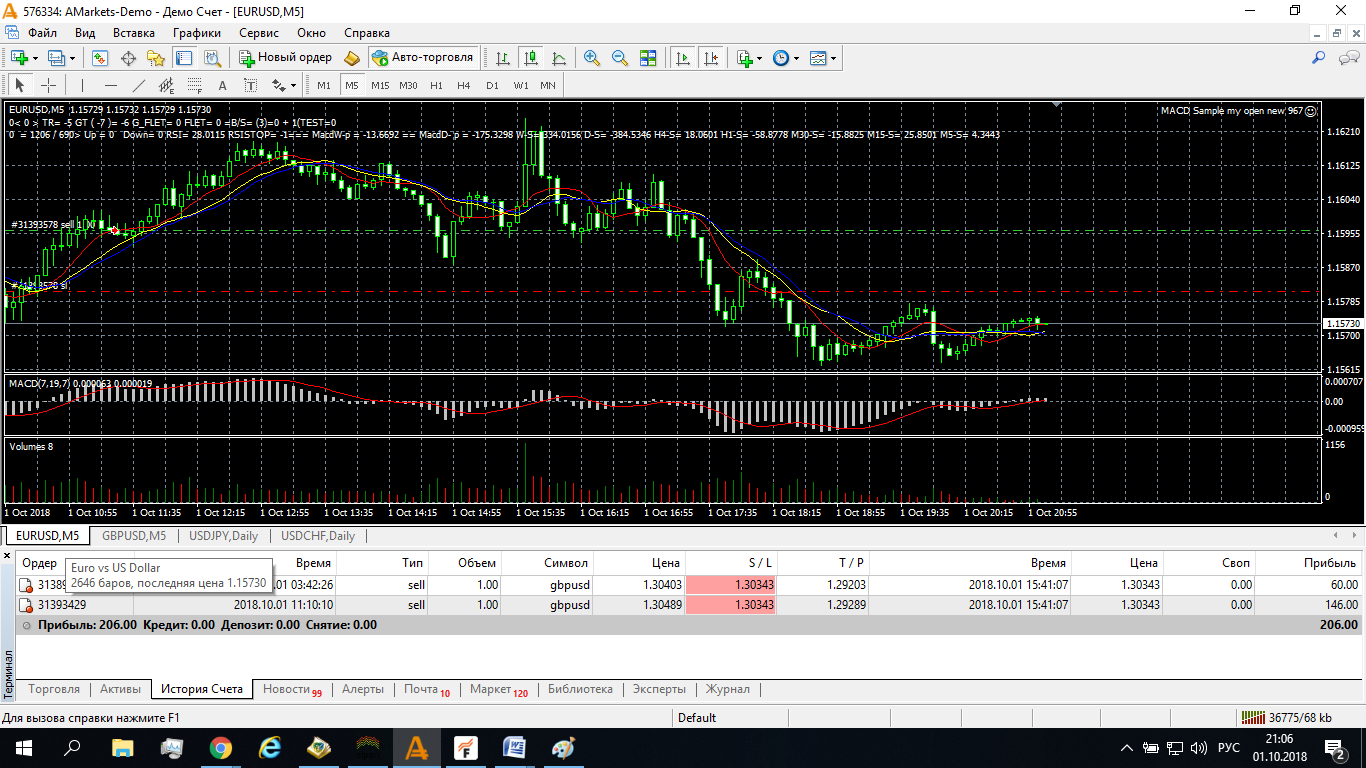Toggle chart shift icon

(x=711, y=58)
